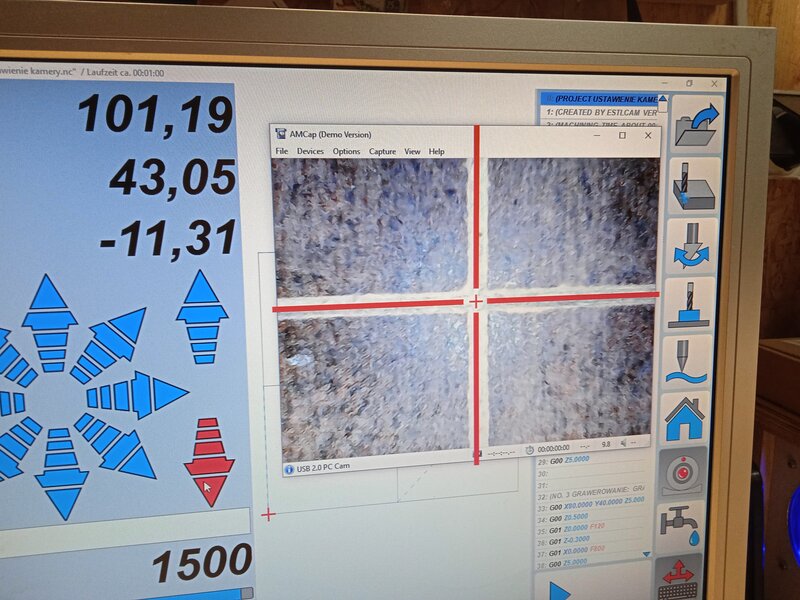Close the AMCap window
The width and height of the screenshot is (800, 600).
point(648,135)
